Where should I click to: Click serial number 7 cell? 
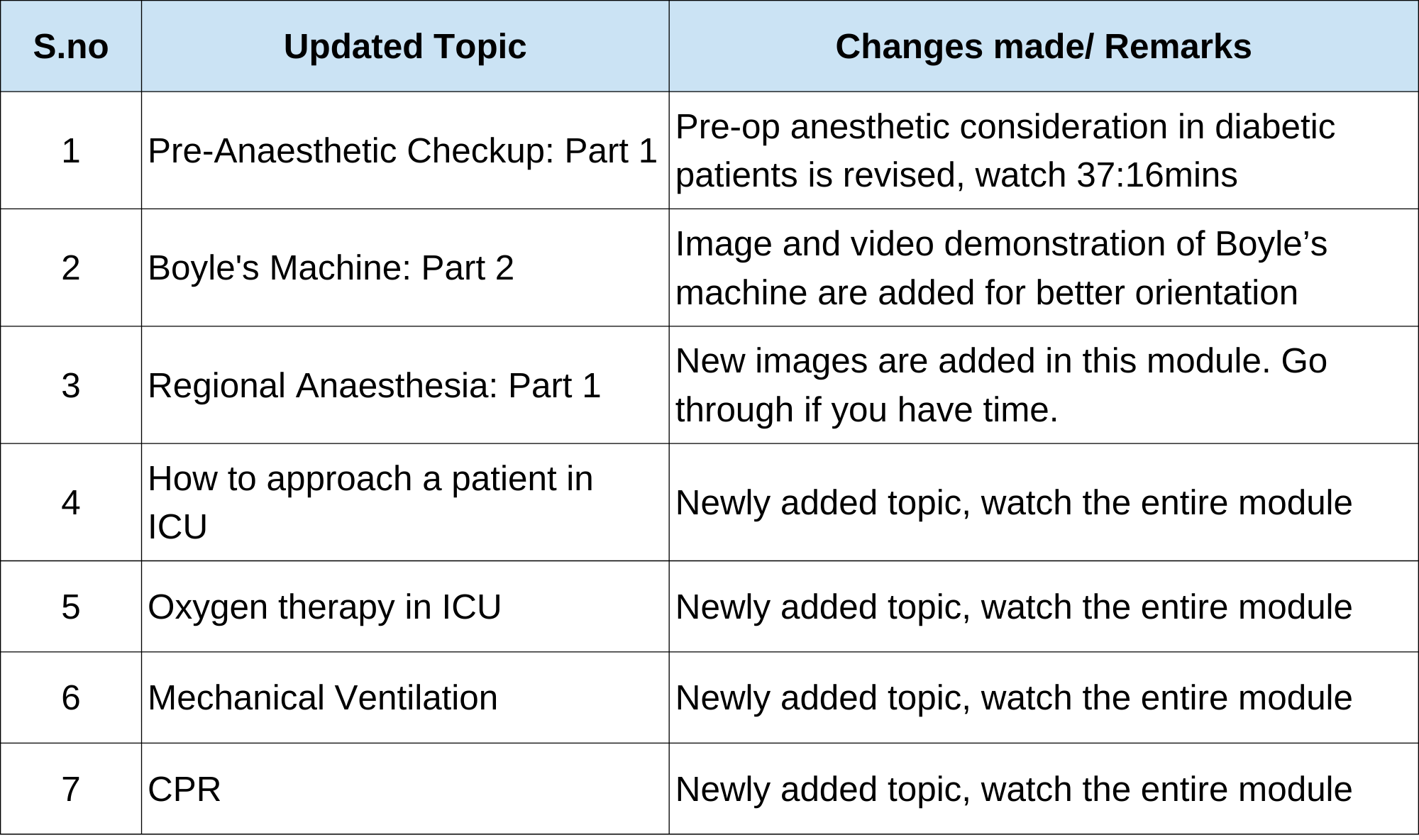(x=71, y=790)
